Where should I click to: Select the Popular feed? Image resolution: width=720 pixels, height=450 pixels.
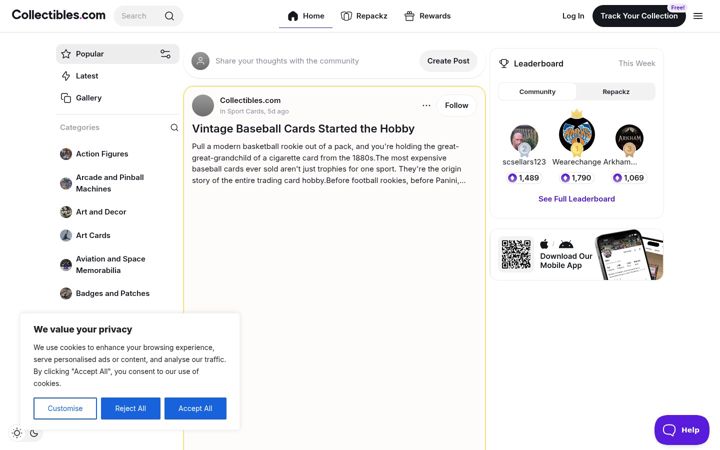(118, 54)
